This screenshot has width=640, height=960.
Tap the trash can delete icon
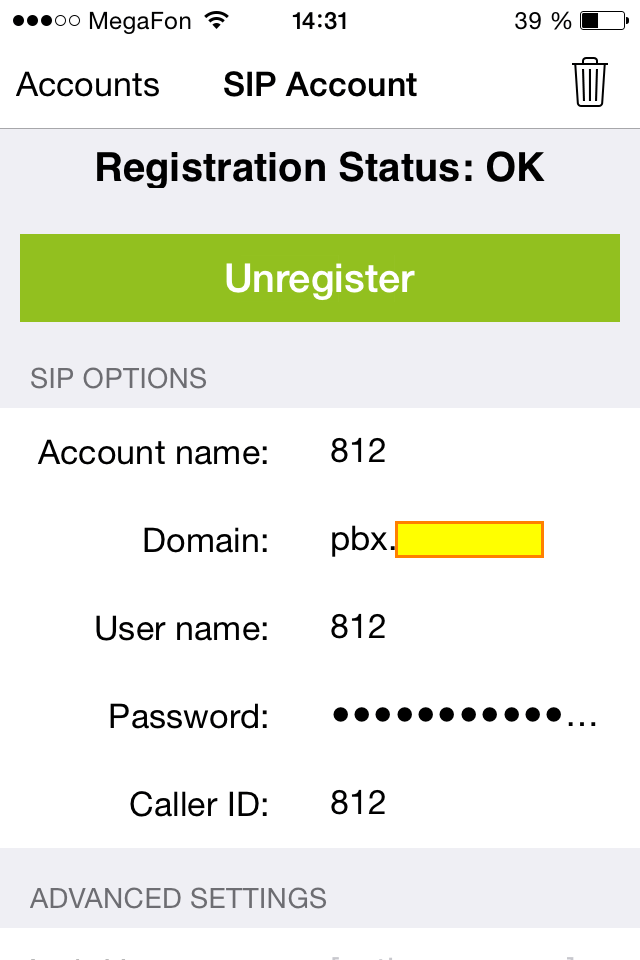pos(590,83)
